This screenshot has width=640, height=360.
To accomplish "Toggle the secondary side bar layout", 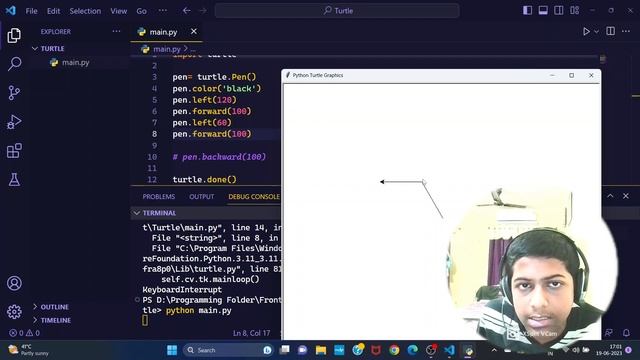I will tap(559, 11).
